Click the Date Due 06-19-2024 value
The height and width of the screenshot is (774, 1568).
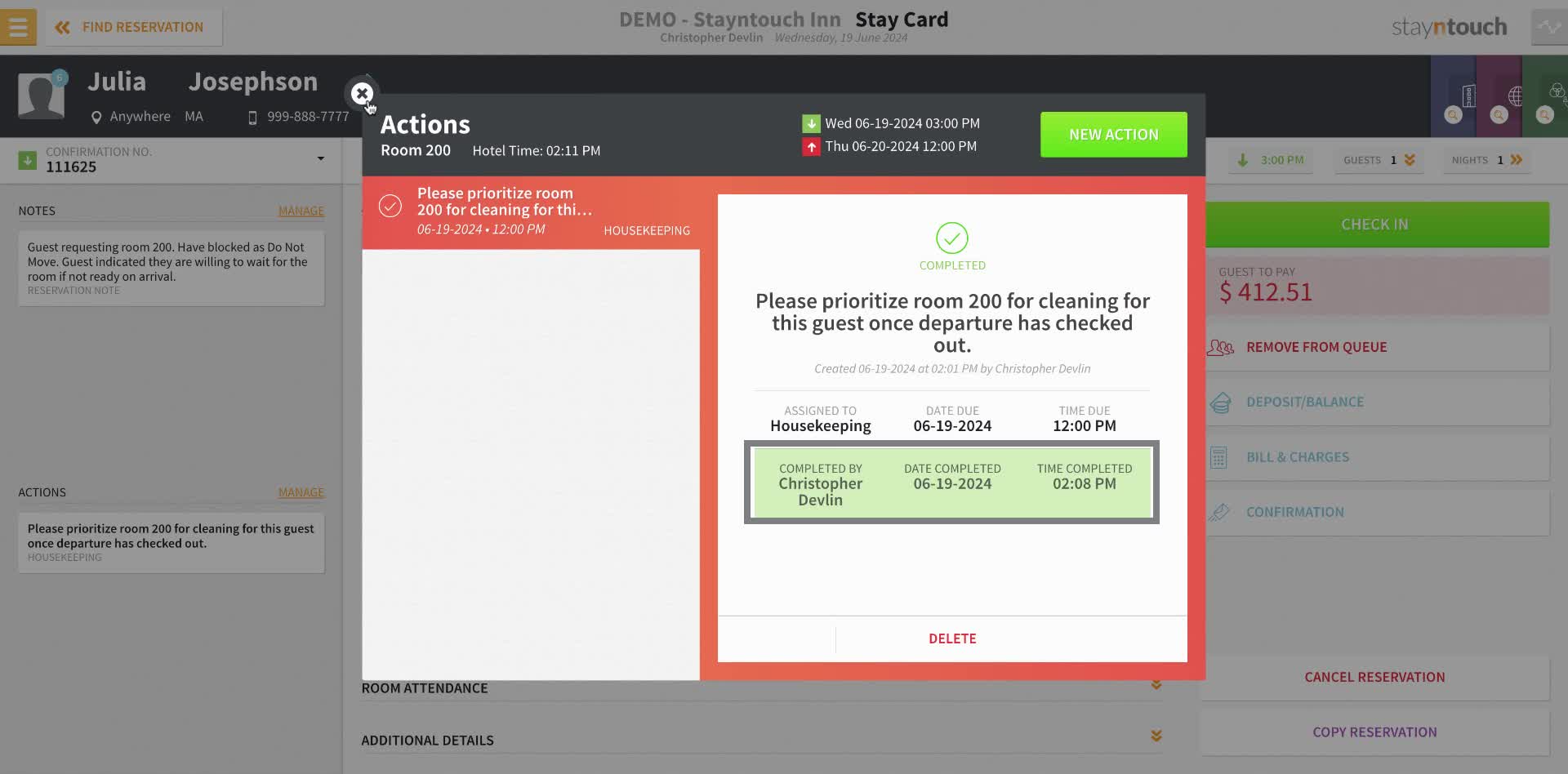pyautogui.click(x=952, y=426)
